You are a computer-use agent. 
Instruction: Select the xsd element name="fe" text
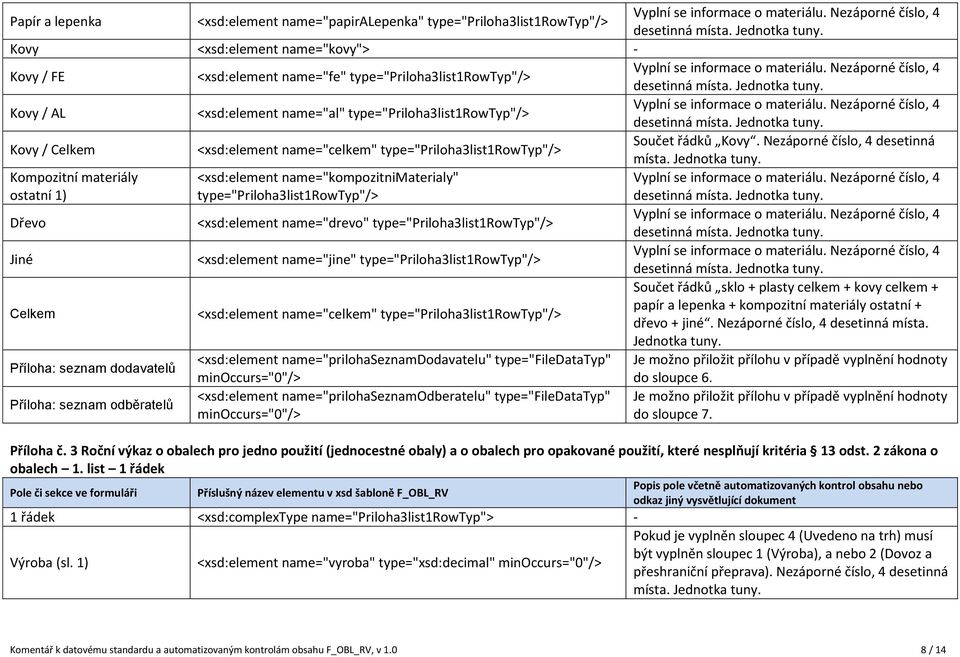point(364,77)
